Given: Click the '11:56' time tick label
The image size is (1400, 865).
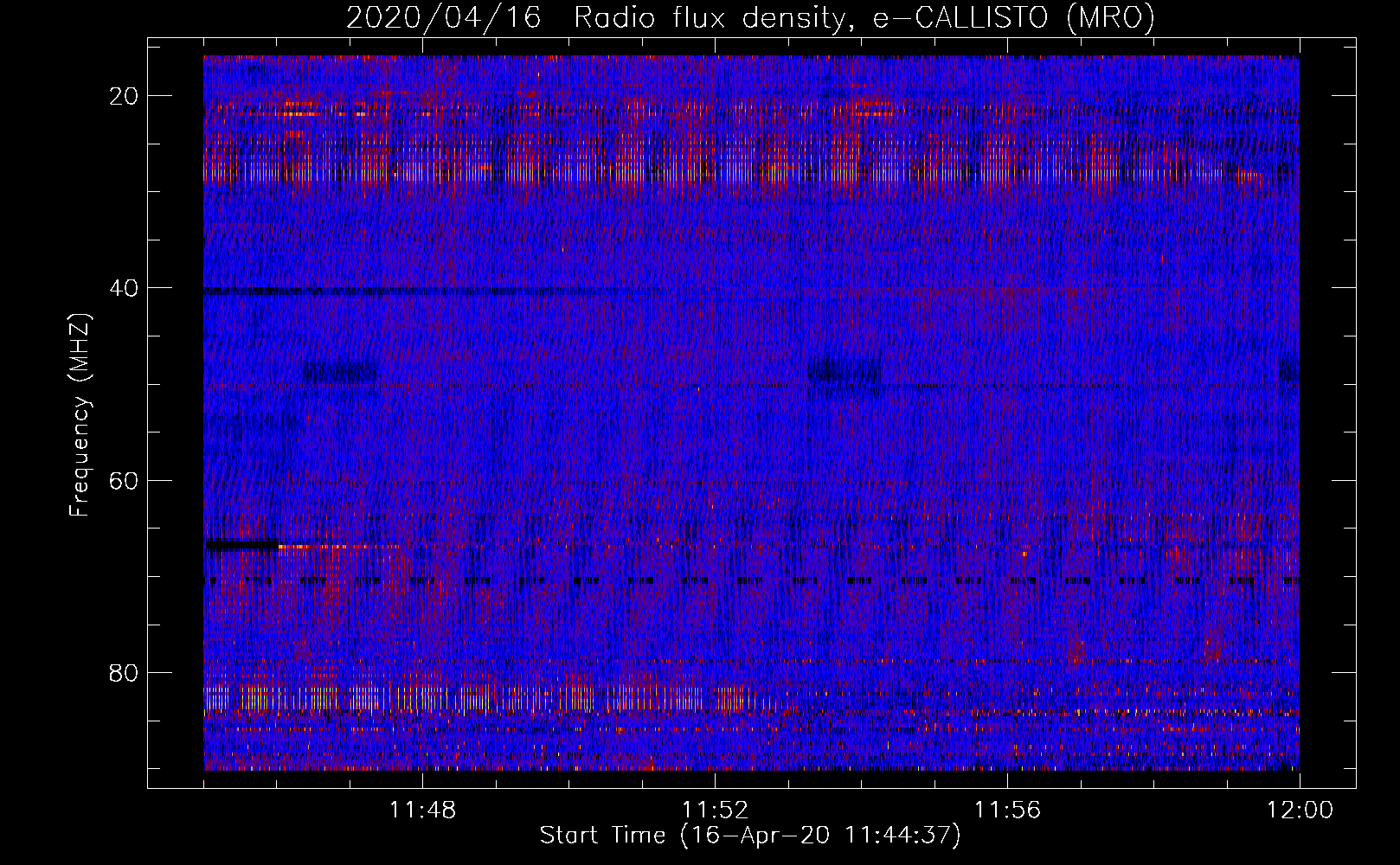Looking at the screenshot, I should tap(1007, 811).
